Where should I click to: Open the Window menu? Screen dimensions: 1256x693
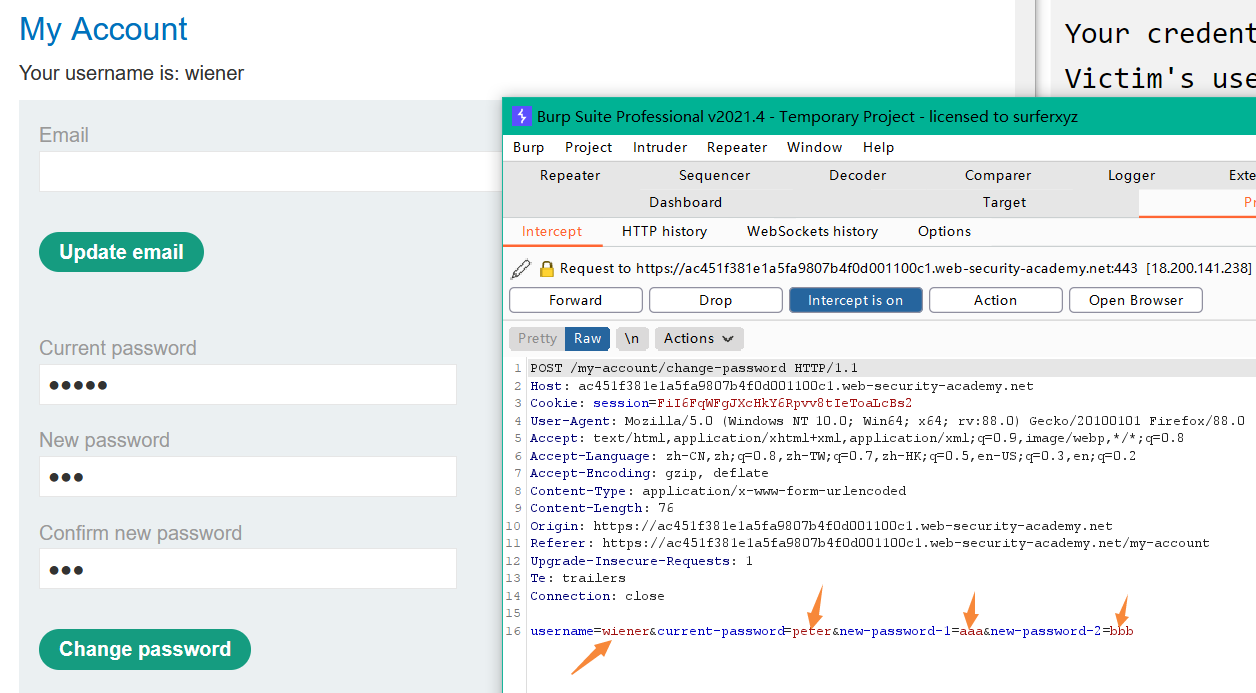(x=814, y=147)
